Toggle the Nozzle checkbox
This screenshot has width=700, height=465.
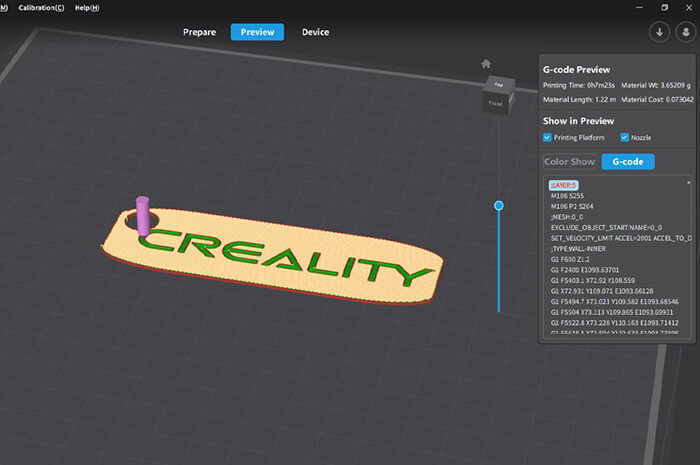625,137
